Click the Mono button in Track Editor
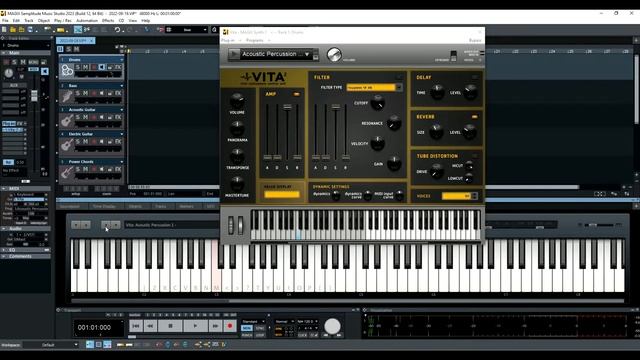This screenshot has width=640, height=360. coord(33,62)
